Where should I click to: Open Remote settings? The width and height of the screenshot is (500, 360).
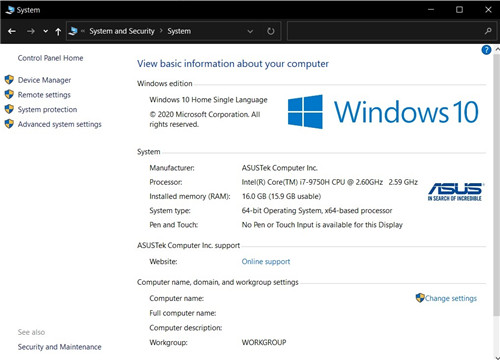(44, 95)
